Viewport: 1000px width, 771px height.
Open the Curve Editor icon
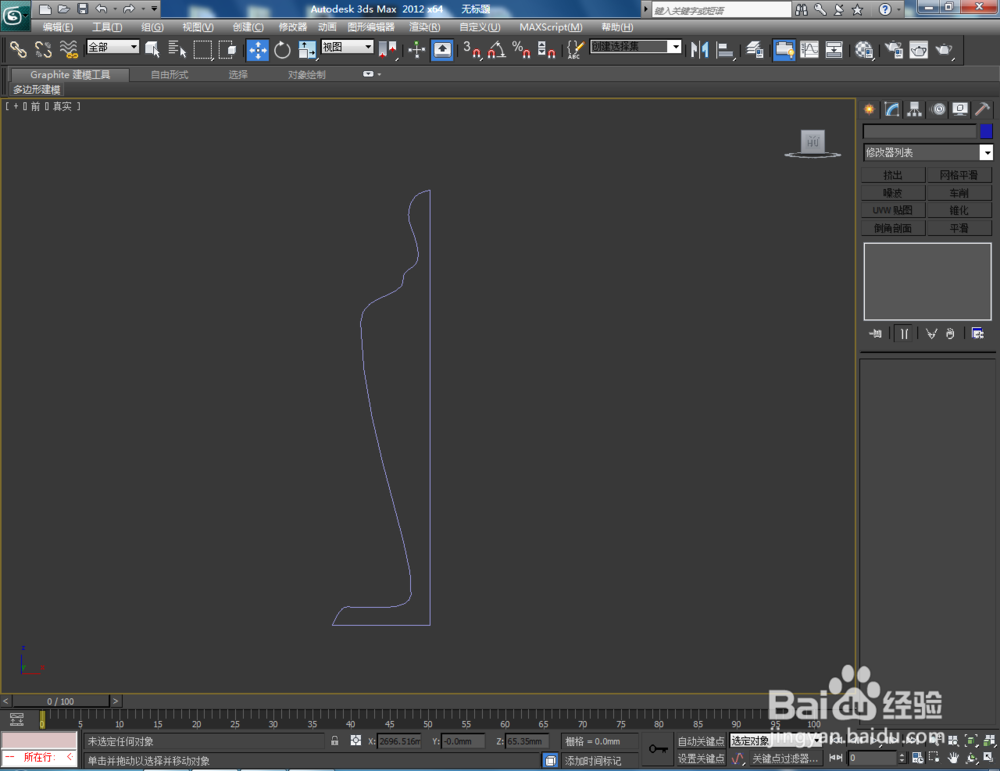pyautogui.click(x=809, y=49)
